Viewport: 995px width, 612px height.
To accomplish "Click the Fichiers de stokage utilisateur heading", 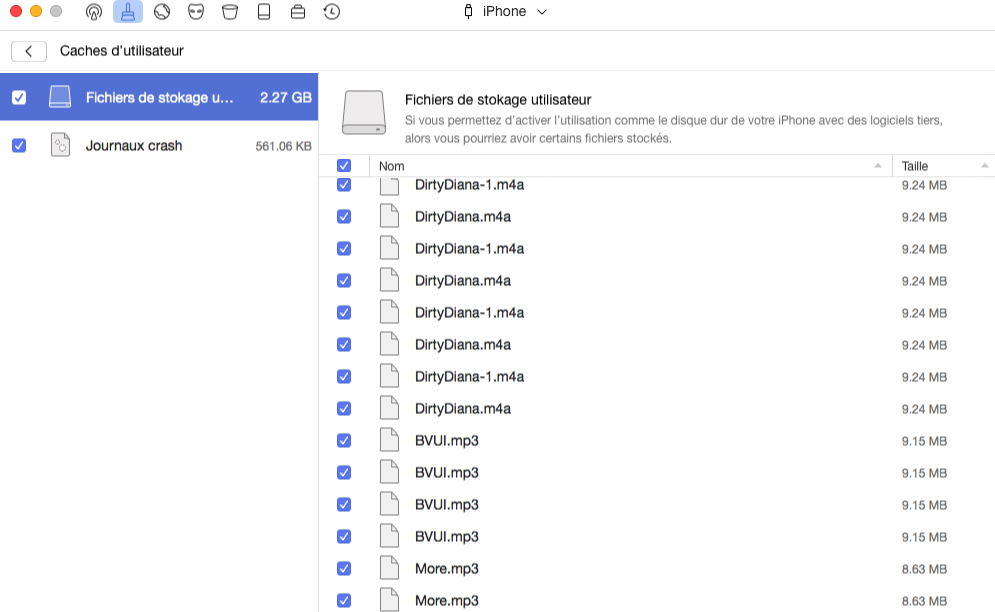I will (498, 100).
